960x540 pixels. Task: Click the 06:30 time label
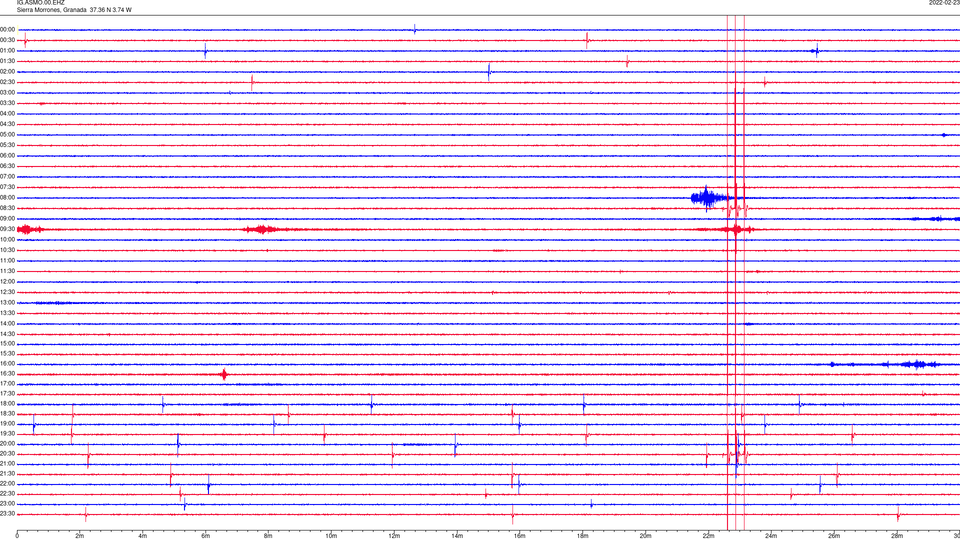coord(7,166)
